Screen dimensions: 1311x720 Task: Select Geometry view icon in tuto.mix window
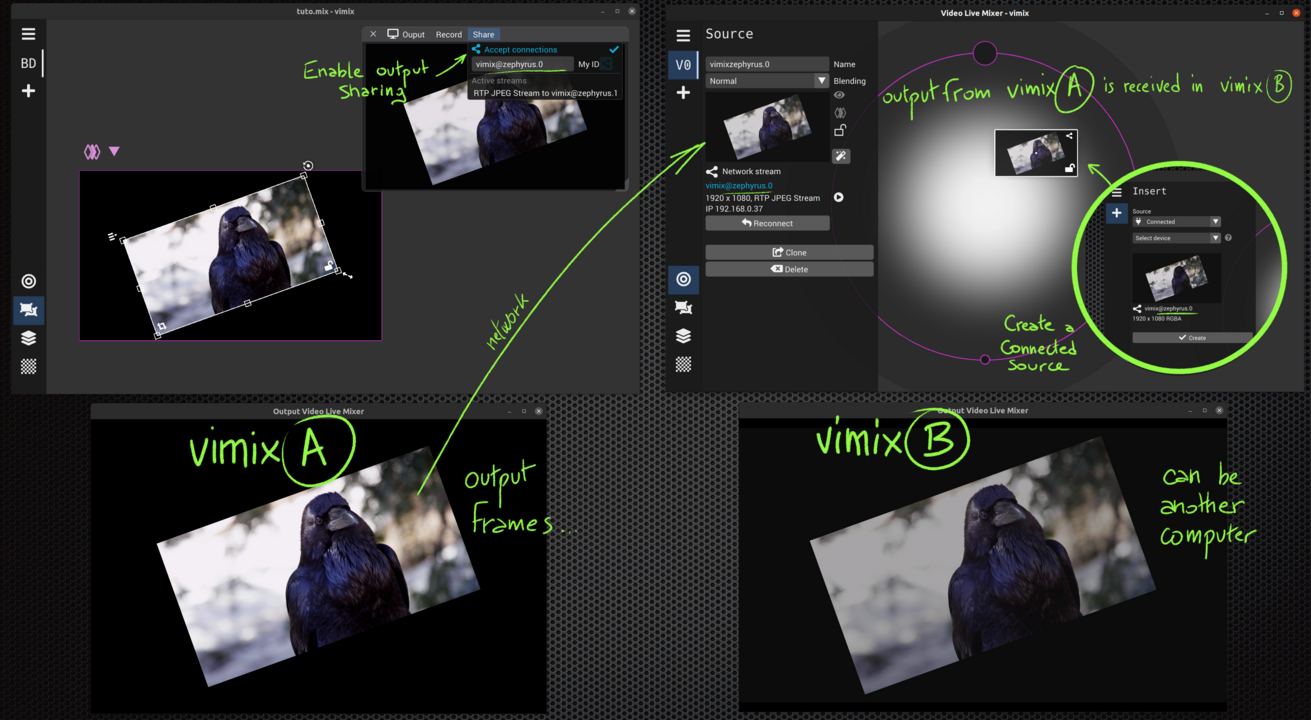(x=28, y=310)
